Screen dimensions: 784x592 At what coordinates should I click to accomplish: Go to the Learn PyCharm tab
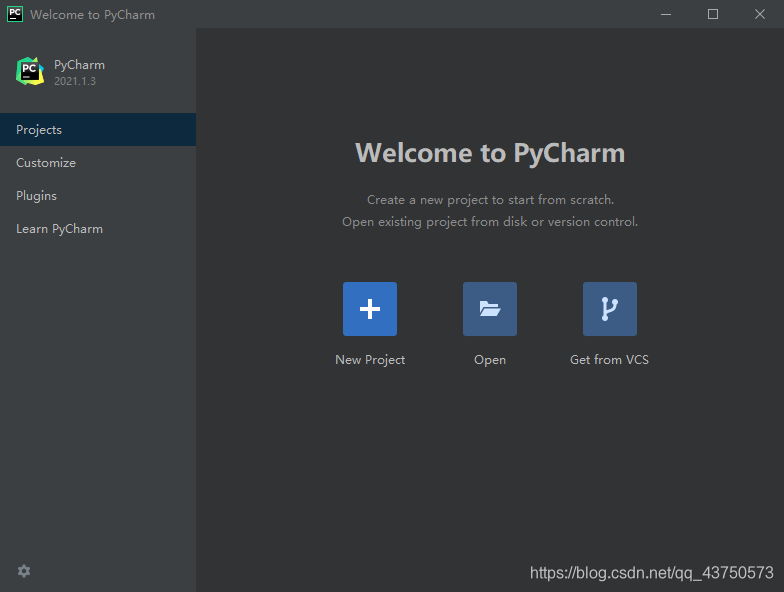pyautogui.click(x=98, y=228)
